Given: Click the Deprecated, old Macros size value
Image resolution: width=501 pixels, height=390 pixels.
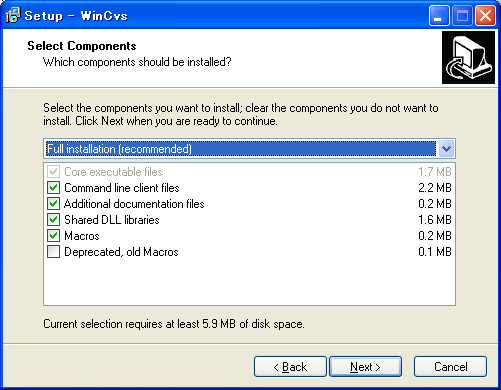Looking at the screenshot, I should coord(435,252).
